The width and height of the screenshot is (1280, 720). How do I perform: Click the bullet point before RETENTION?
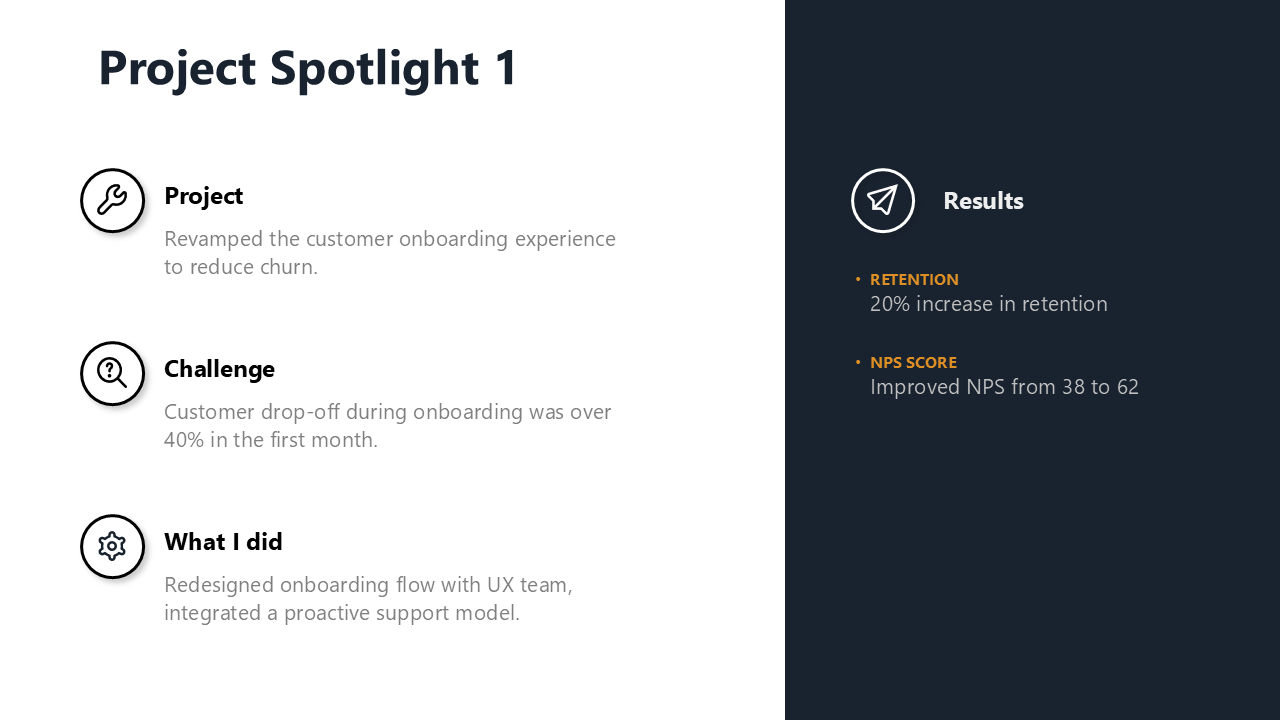pos(858,279)
